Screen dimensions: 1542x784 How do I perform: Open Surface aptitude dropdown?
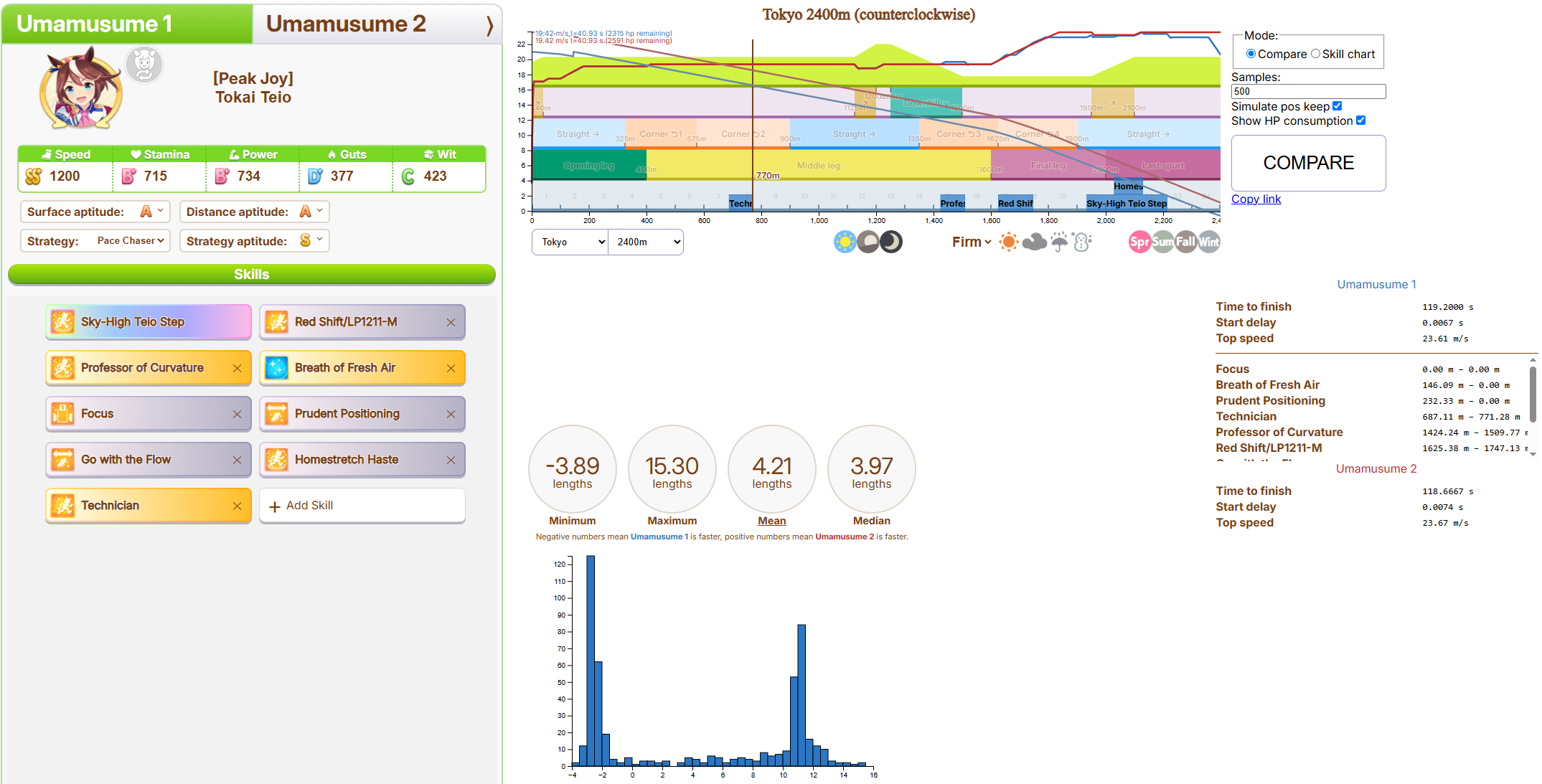pyautogui.click(x=151, y=212)
